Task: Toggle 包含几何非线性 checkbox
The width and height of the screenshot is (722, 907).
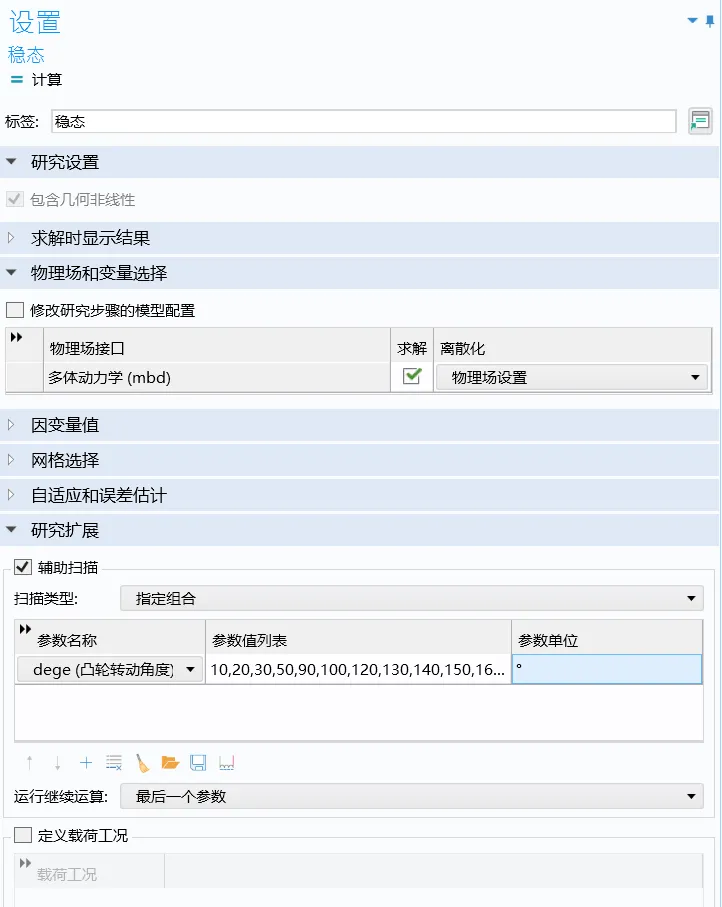Action: point(14,200)
